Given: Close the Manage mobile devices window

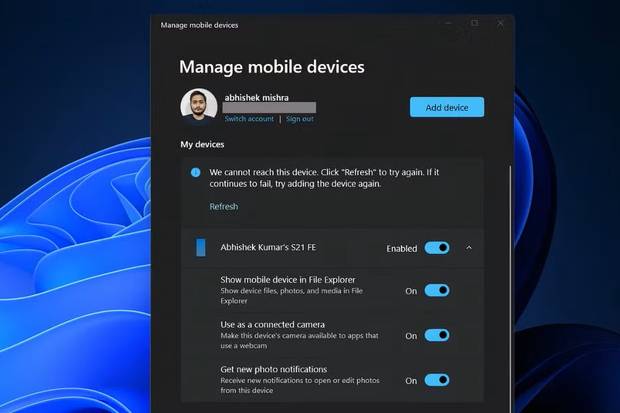Looking at the screenshot, I should click(501, 23).
